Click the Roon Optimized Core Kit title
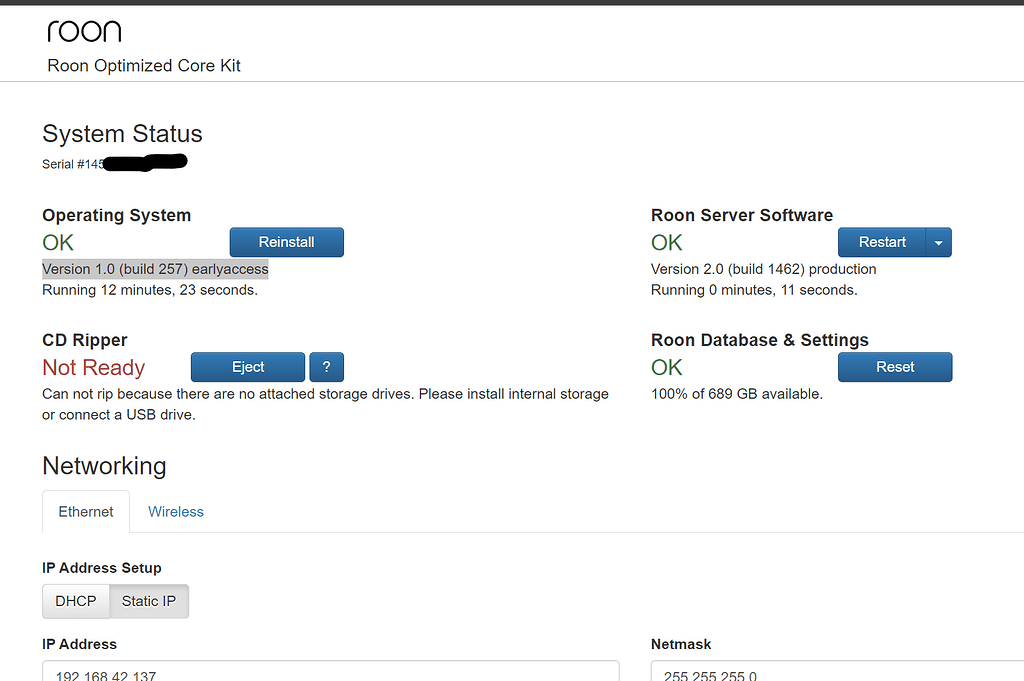Viewport: 1024px width, 681px height. coord(143,65)
